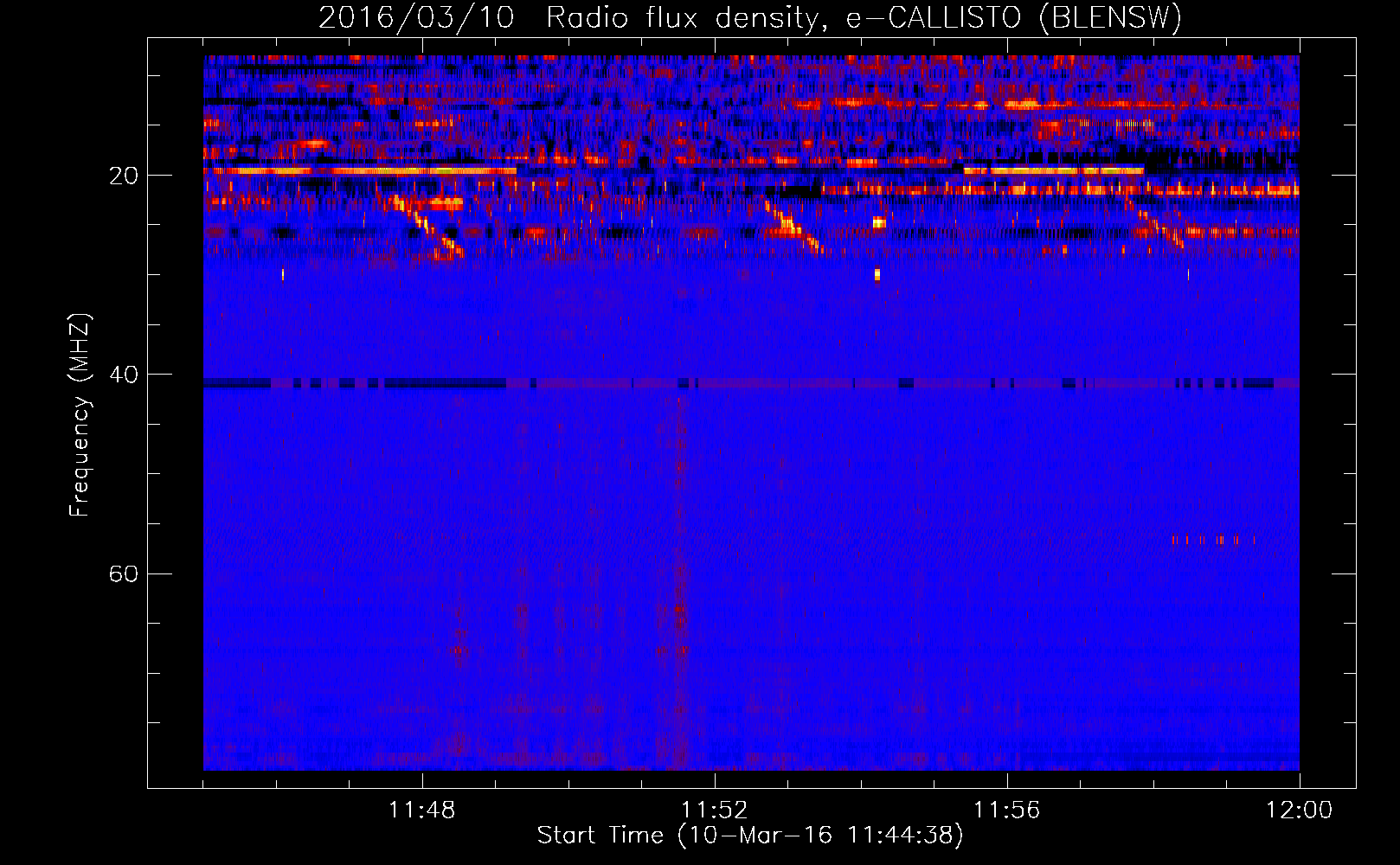
Task: Click the plot title "2016/03/10 Radio flux density, e-CALLISTO (BLENSW)"
Action: [750, 17]
